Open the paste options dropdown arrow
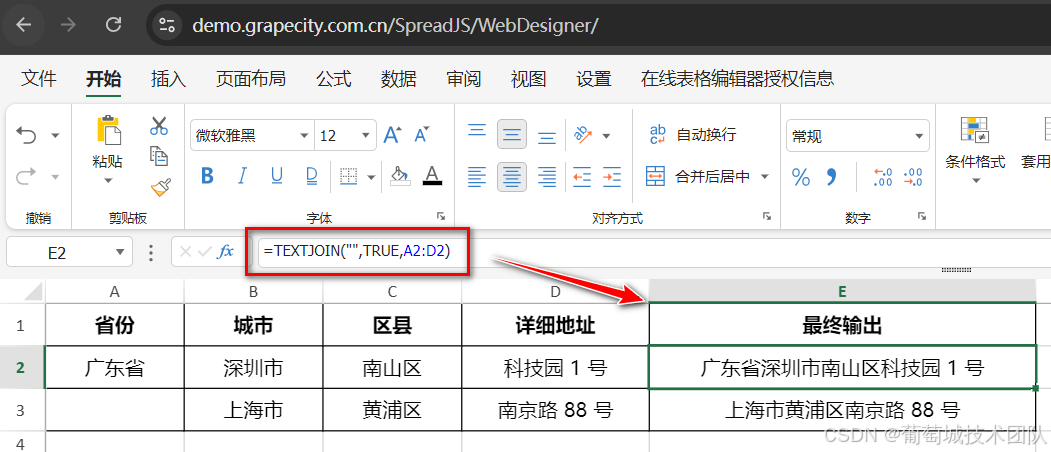The image size is (1051, 452). pos(109,180)
